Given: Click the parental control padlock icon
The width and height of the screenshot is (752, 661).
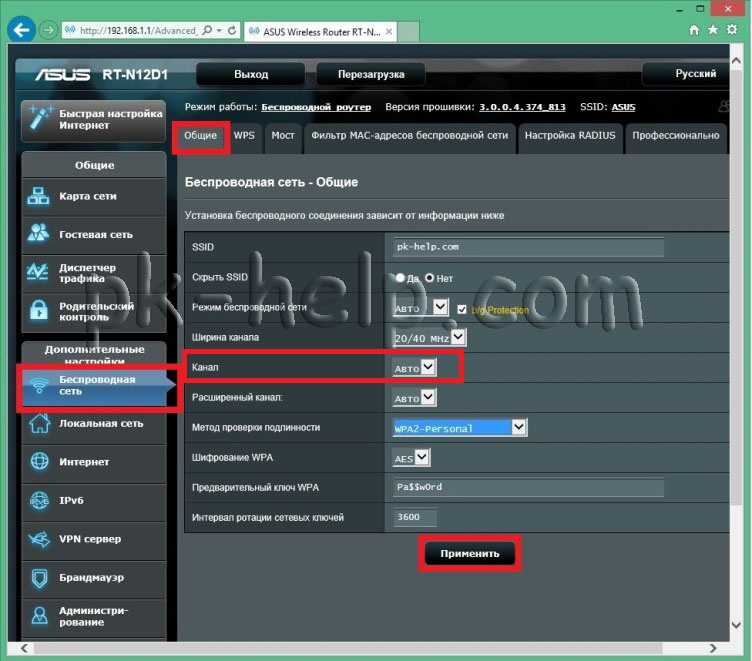Looking at the screenshot, I should click(x=38, y=310).
